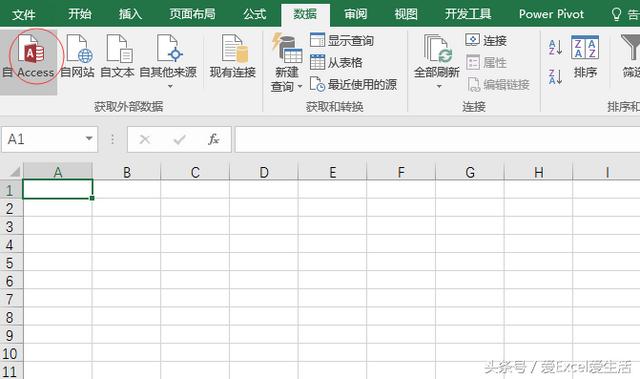Click into the formula bar
The width and height of the screenshot is (640, 379).
point(437,139)
